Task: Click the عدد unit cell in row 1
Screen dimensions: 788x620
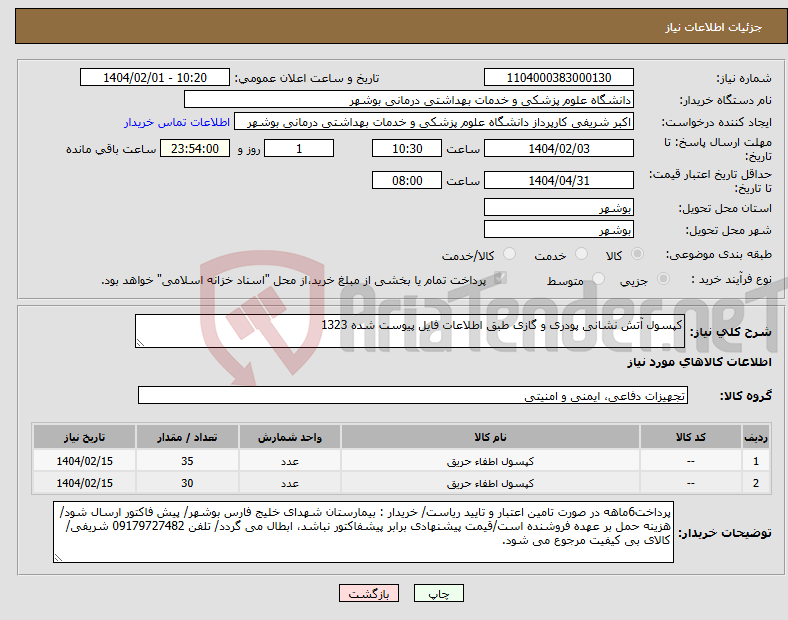Action: 290,461
